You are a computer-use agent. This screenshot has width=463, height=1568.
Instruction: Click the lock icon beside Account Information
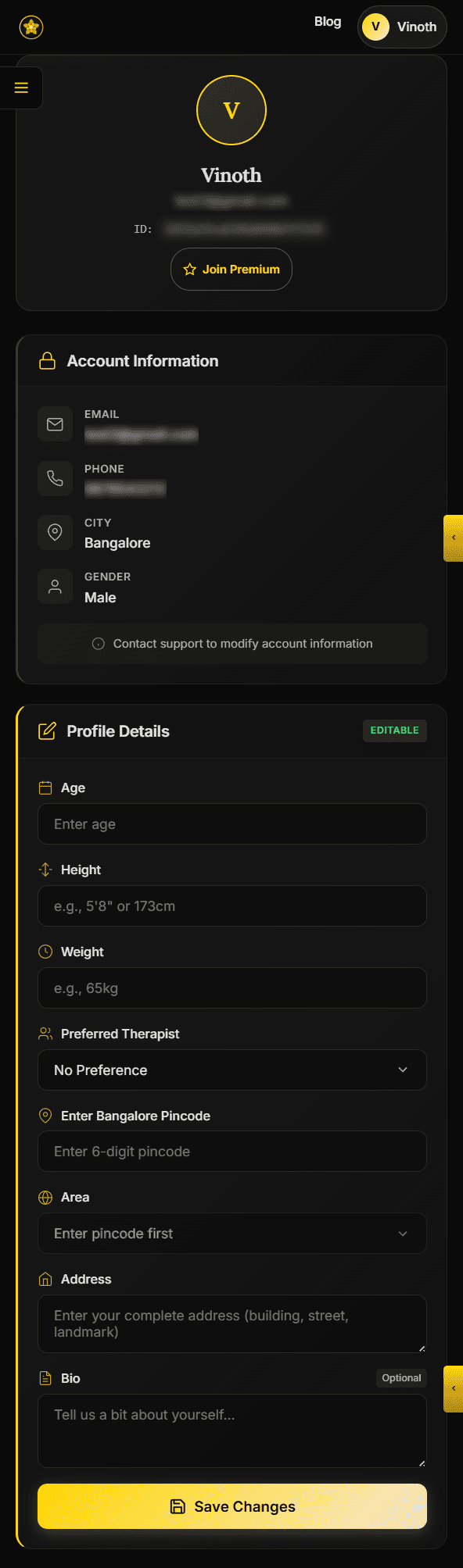47,360
